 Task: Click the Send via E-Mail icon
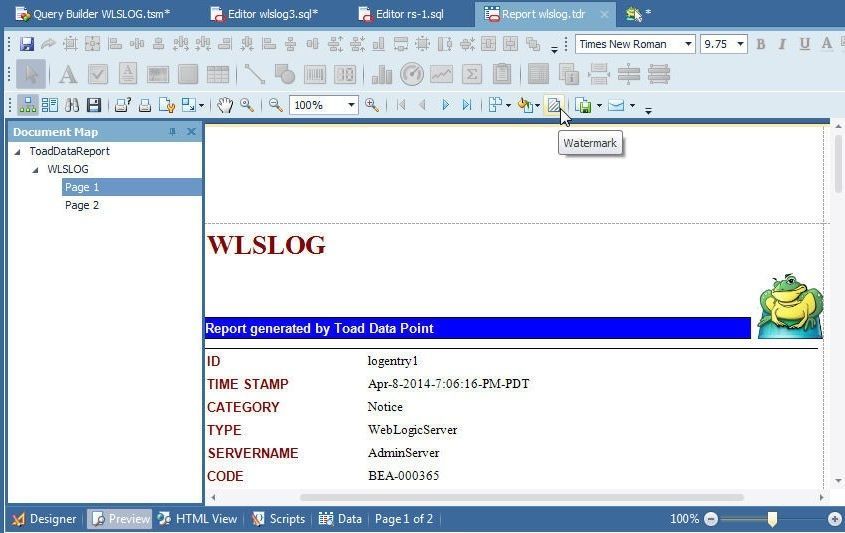(616, 105)
